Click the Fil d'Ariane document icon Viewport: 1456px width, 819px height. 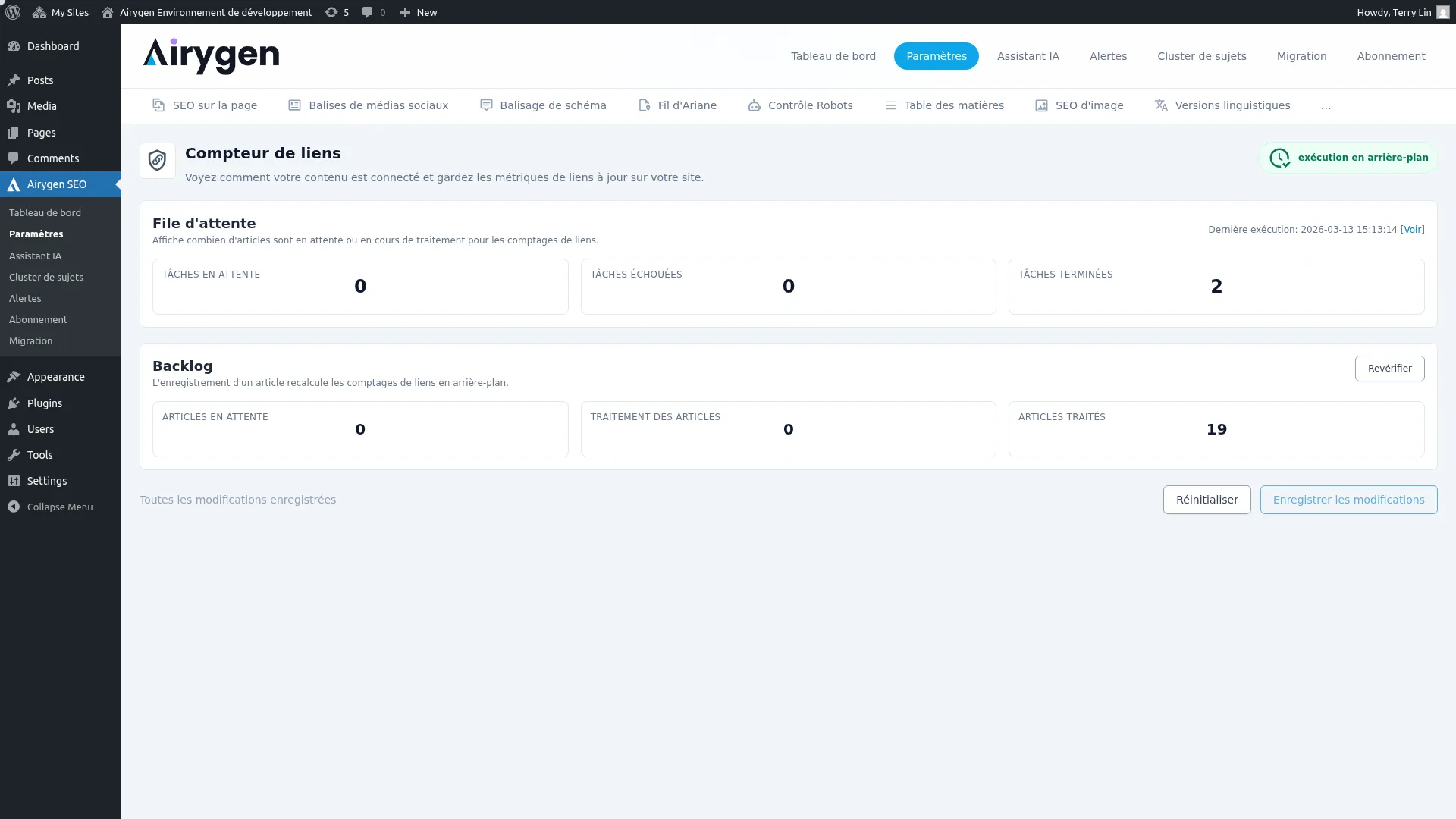[x=644, y=105]
